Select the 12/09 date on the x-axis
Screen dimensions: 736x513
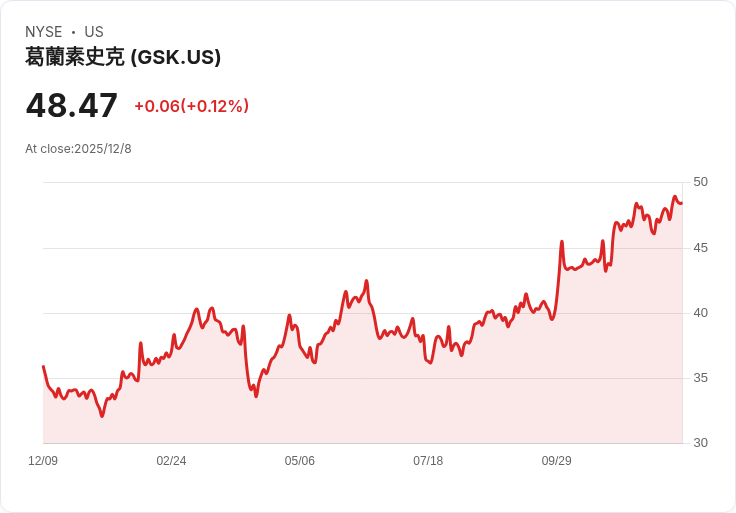[x=43, y=461]
